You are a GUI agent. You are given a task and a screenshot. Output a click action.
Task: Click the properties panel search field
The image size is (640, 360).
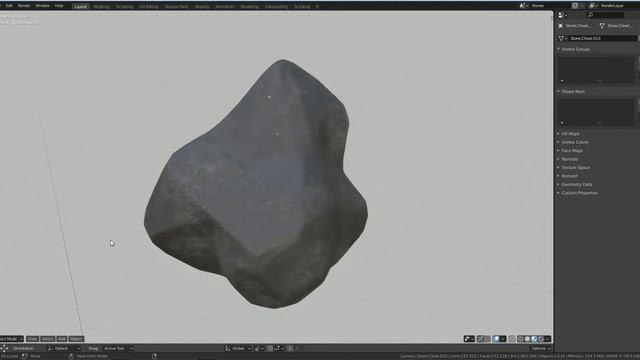point(606,15)
